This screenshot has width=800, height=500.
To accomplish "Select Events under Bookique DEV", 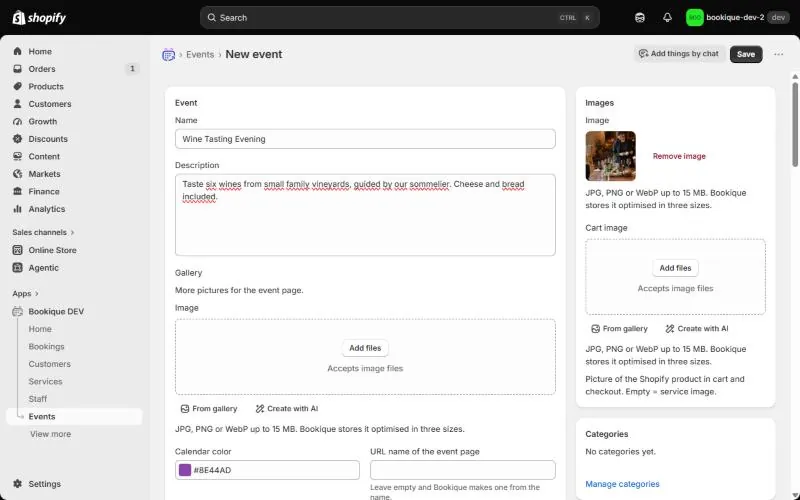I will pyautogui.click(x=74, y=416).
